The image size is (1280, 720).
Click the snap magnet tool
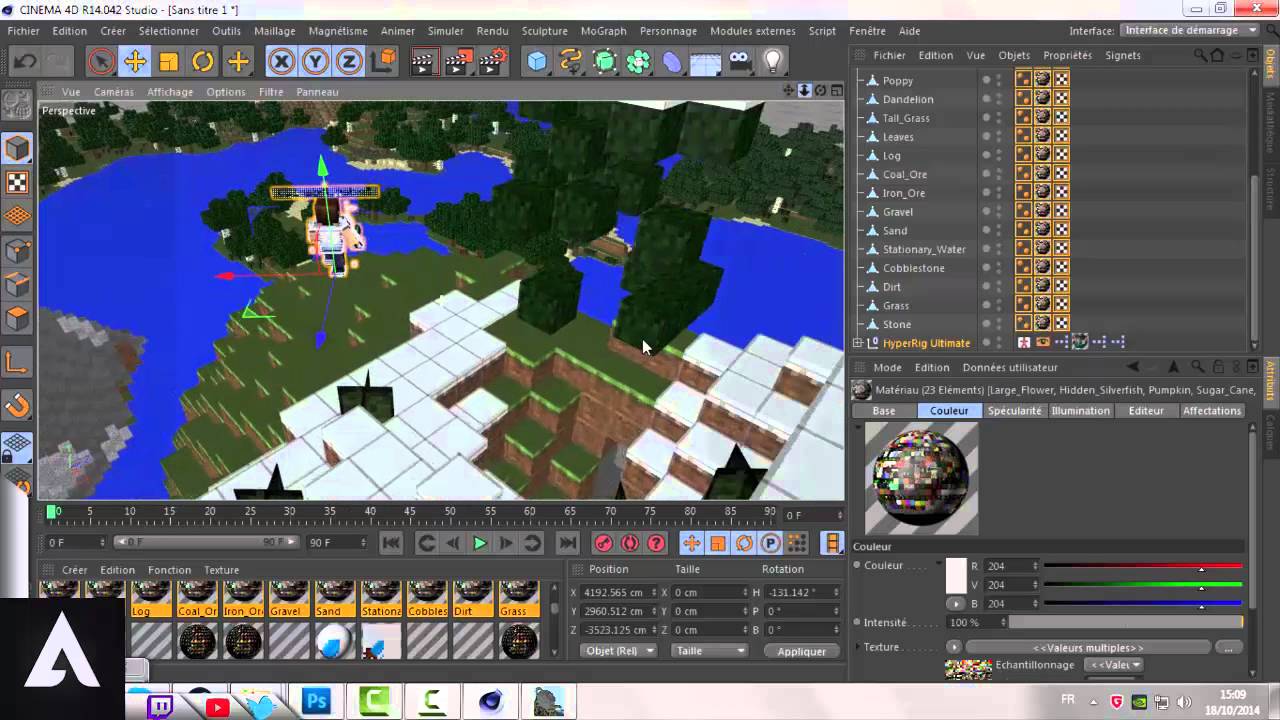tap(17, 405)
